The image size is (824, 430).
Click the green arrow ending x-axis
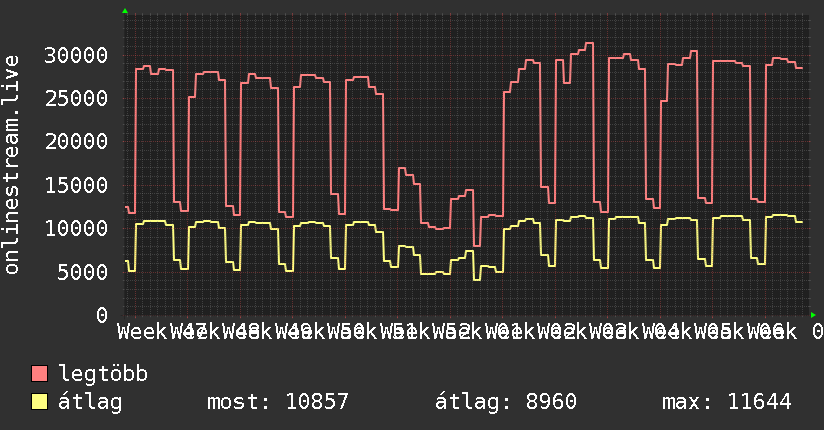tap(813, 315)
